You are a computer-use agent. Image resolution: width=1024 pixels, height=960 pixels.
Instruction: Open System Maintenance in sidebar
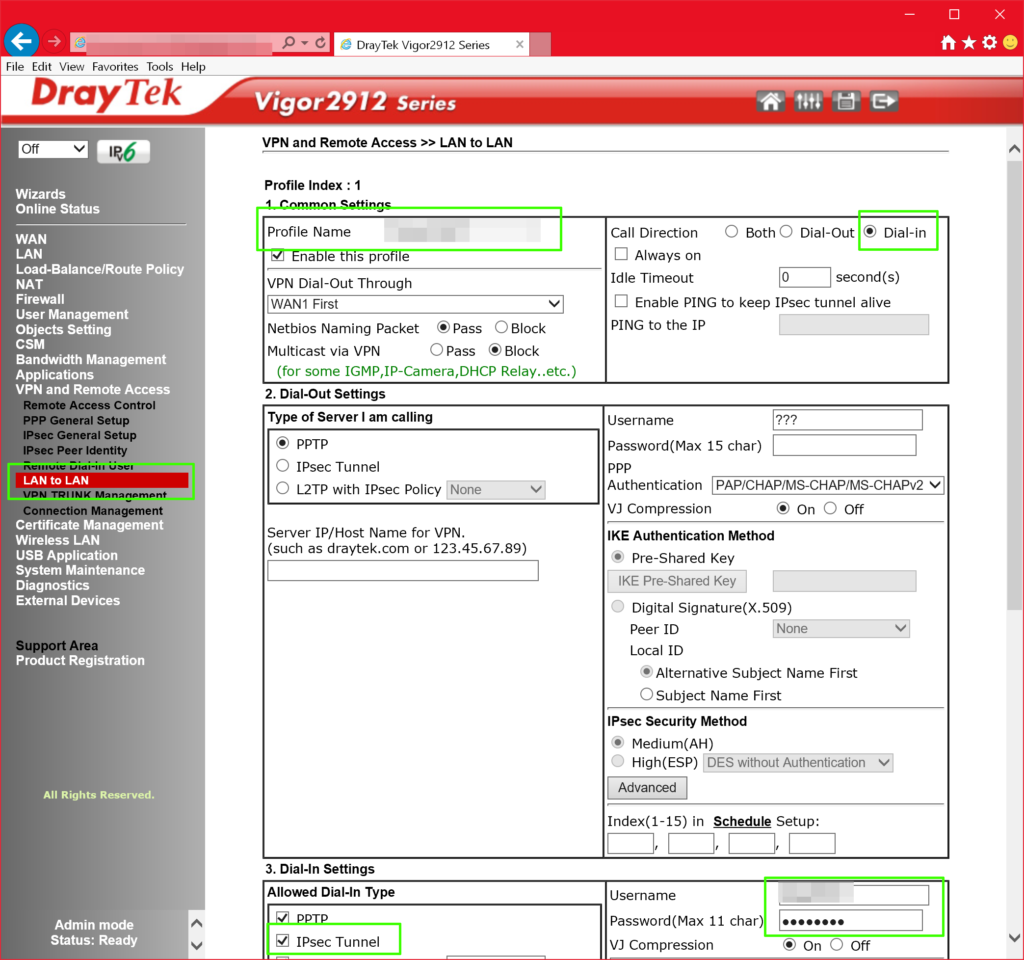pyautogui.click(x=80, y=571)
